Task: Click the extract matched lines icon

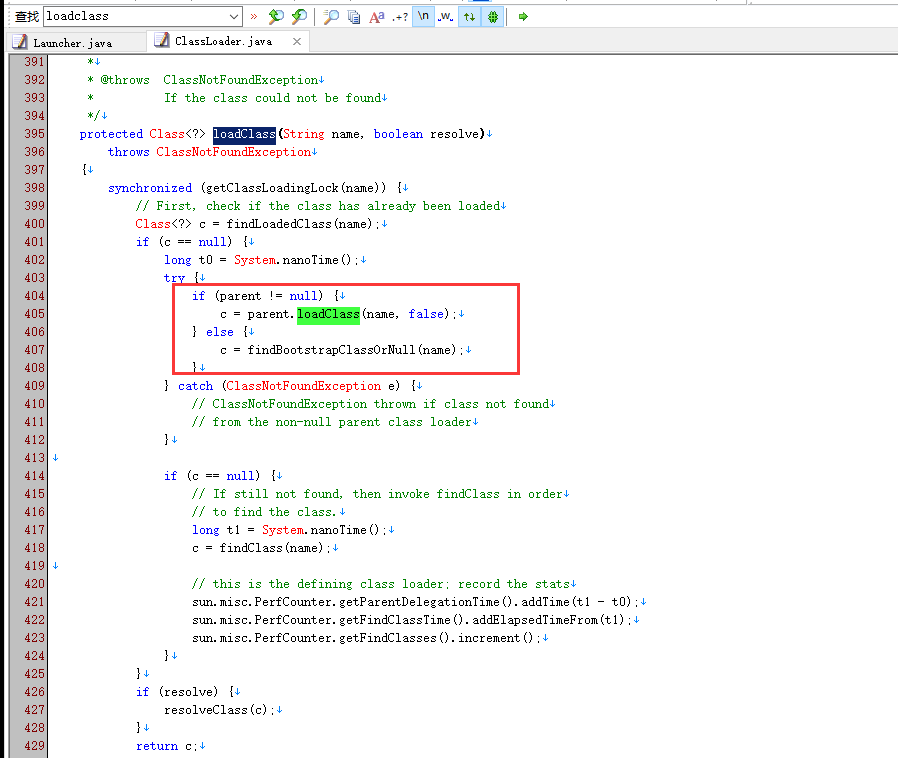Action: [x=353, y=16]
